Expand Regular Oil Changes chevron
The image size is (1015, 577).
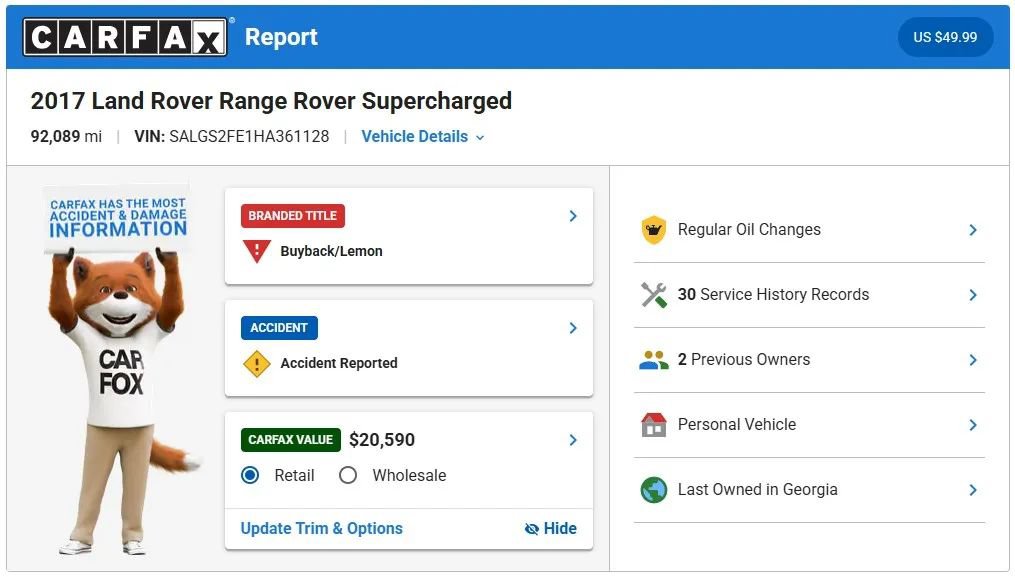(x=973, y=230)
